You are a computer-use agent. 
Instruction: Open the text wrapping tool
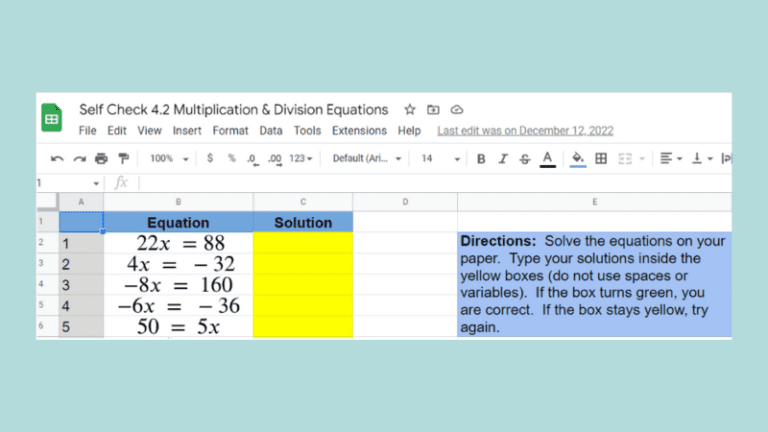coord(726,159)
